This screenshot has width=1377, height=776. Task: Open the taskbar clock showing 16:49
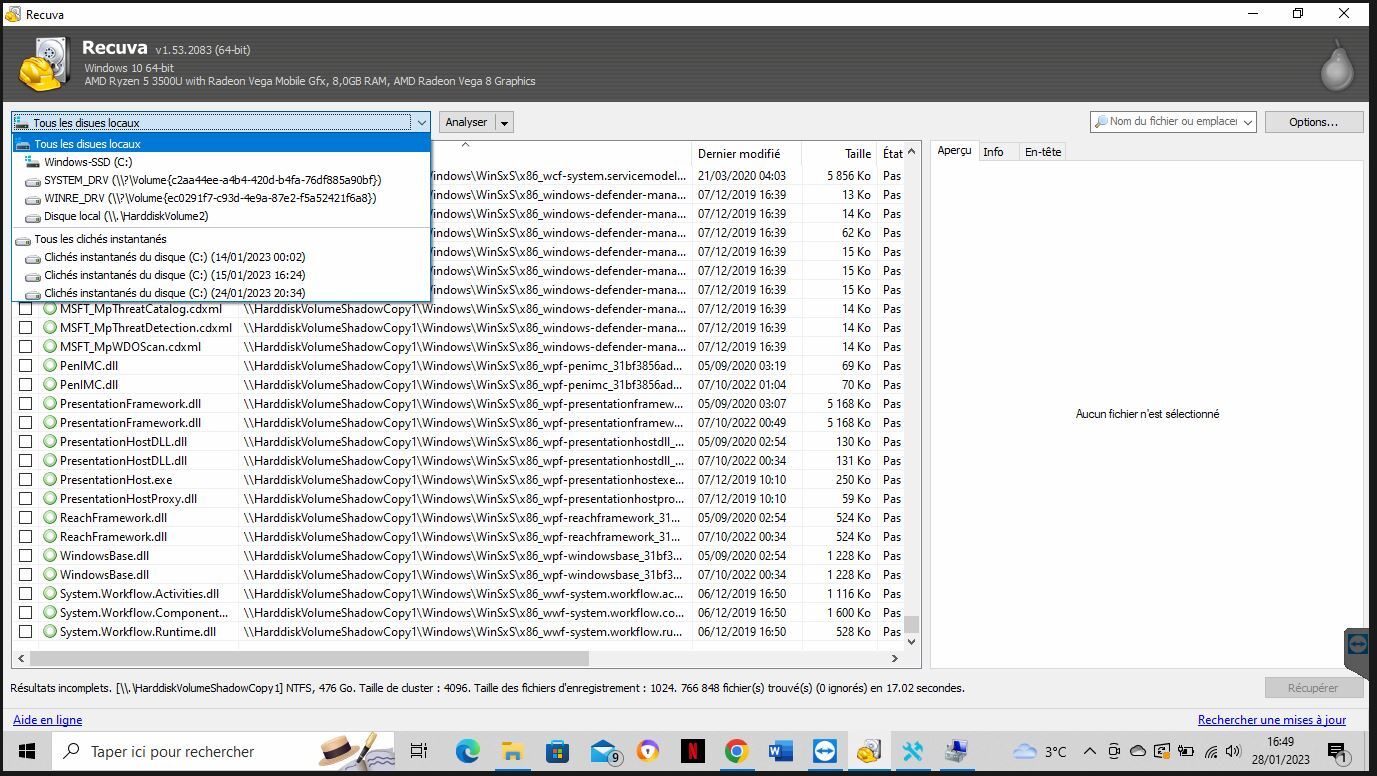click(1280, 751)
